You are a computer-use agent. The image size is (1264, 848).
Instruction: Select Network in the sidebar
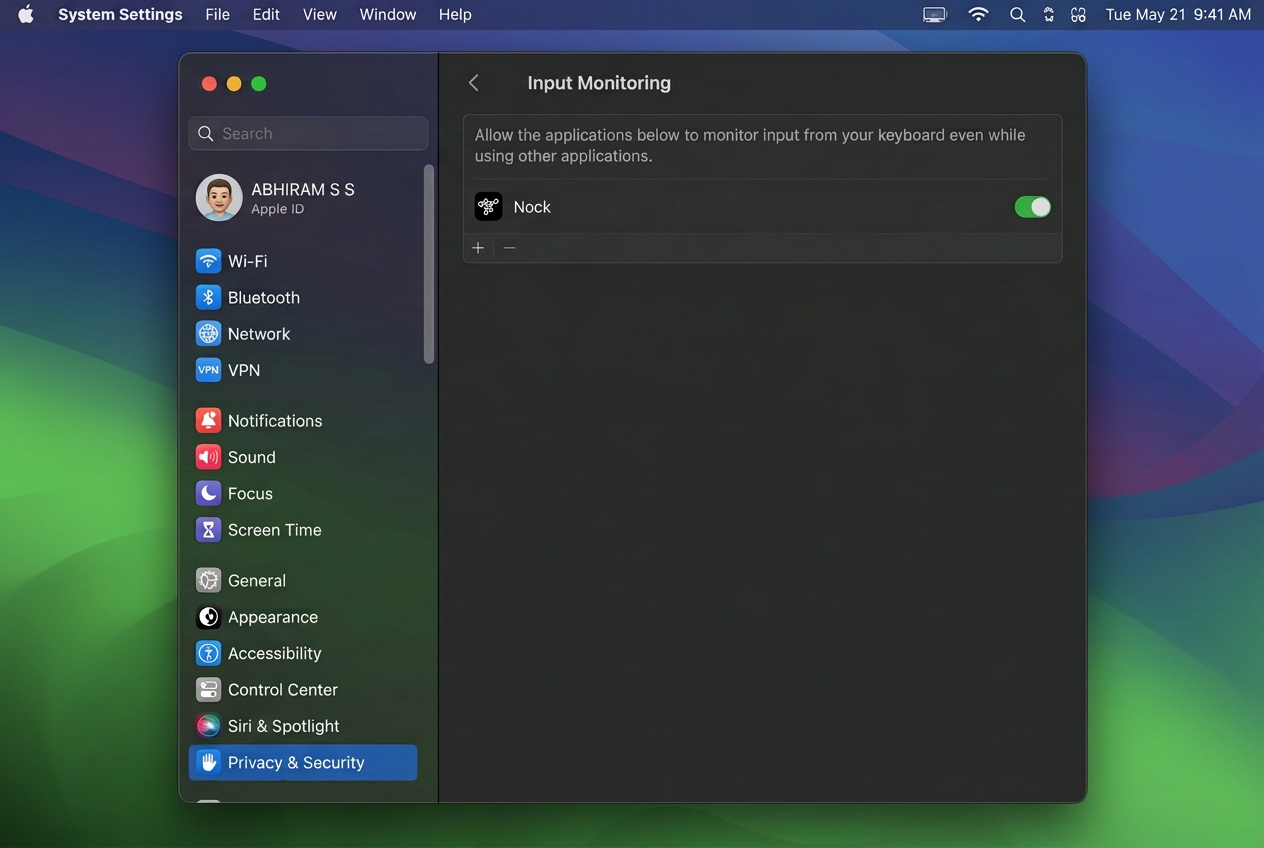point(302,334)
